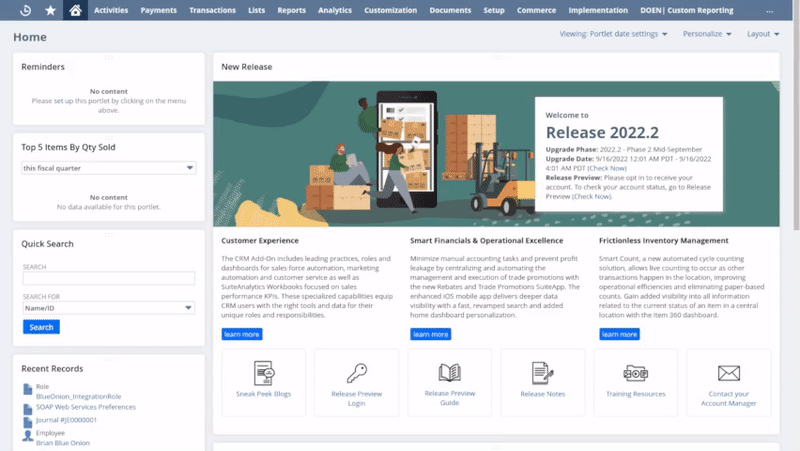Open the Setup menu

tap(494, 10)
